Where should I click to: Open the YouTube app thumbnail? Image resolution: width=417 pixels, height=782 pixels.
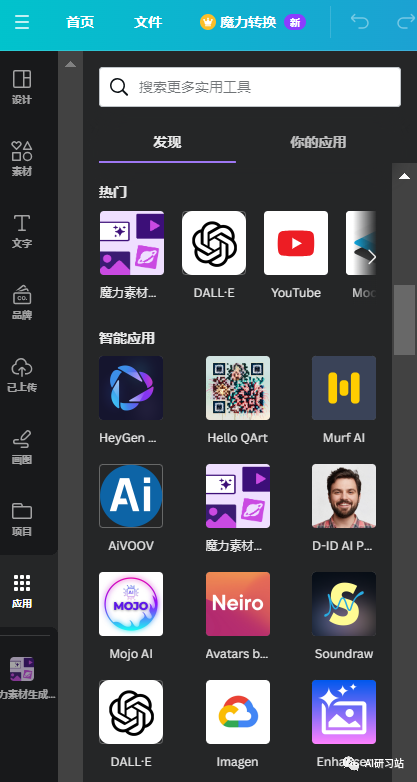[x=296, y=243]
